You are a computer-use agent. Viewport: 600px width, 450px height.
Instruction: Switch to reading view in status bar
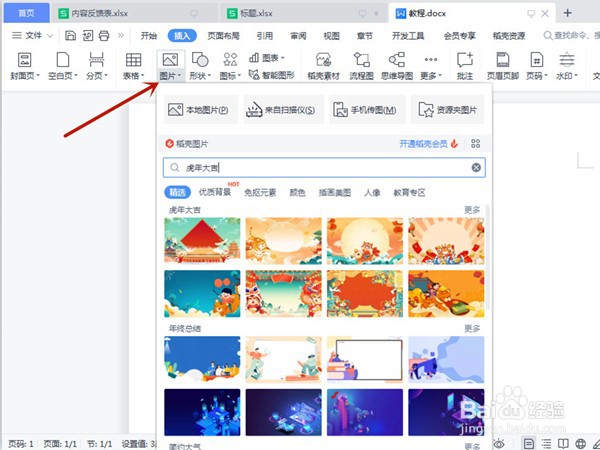coord(563,443)
